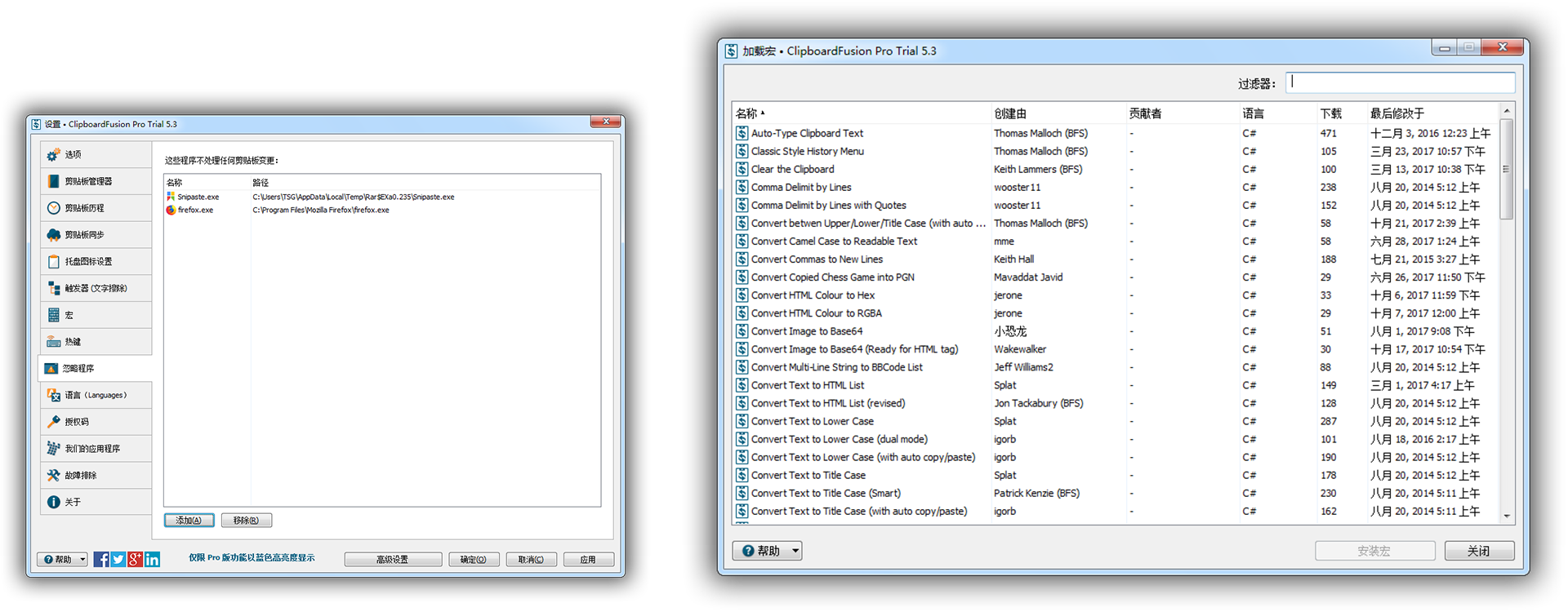Select the 托盘图标设置 tab
This screenshot has width=1568, height=612.
(x=96, y=261)
